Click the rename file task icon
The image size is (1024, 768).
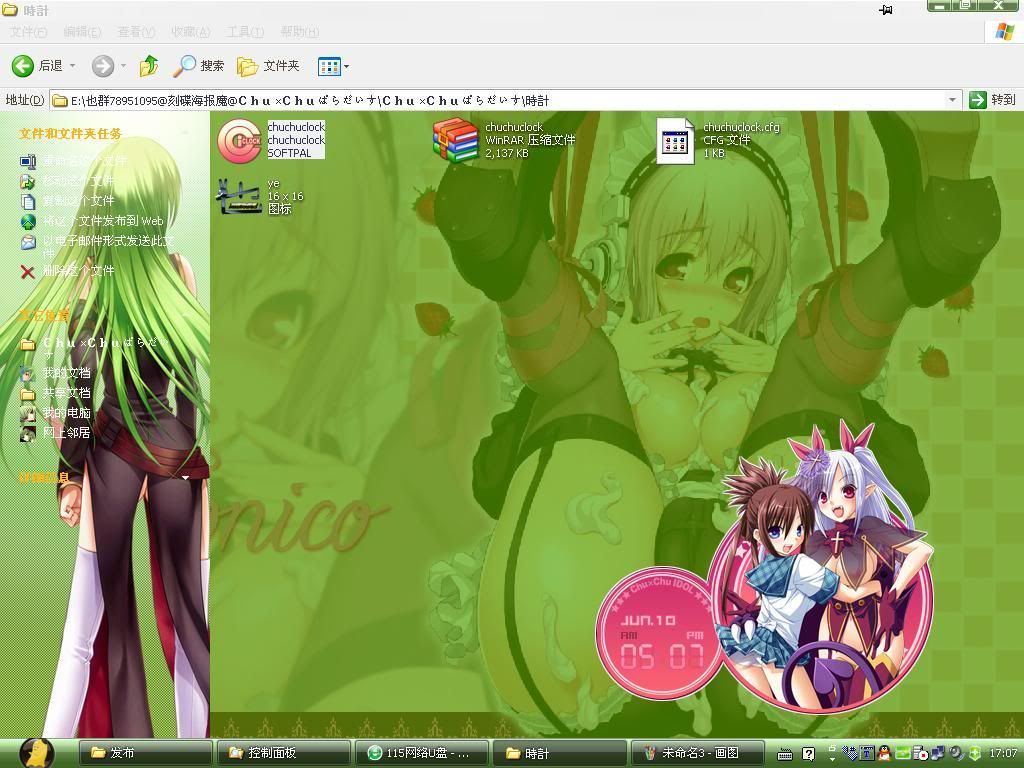[x=27, y=161]
